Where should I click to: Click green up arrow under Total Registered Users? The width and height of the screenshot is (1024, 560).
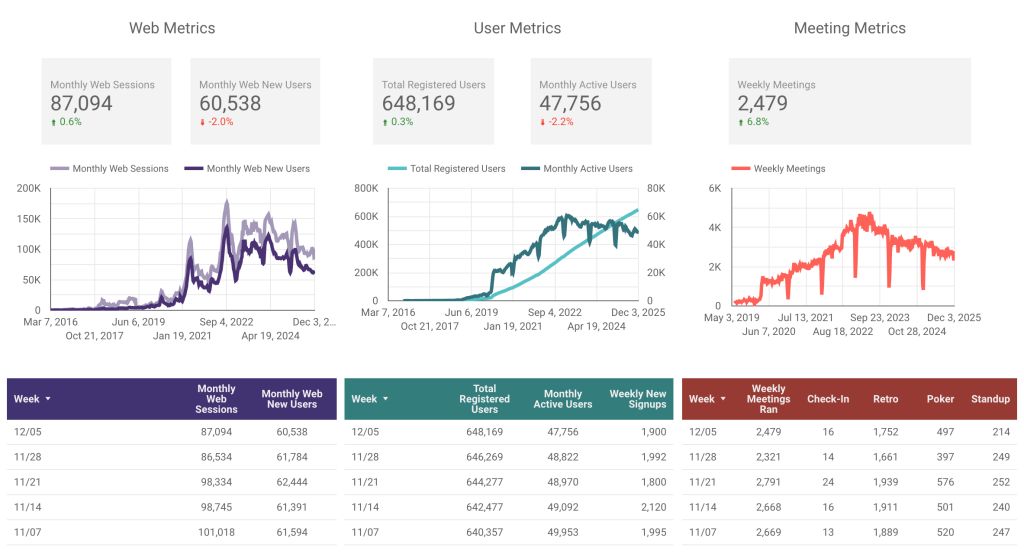pyautogui.click(x=385, y=122)
